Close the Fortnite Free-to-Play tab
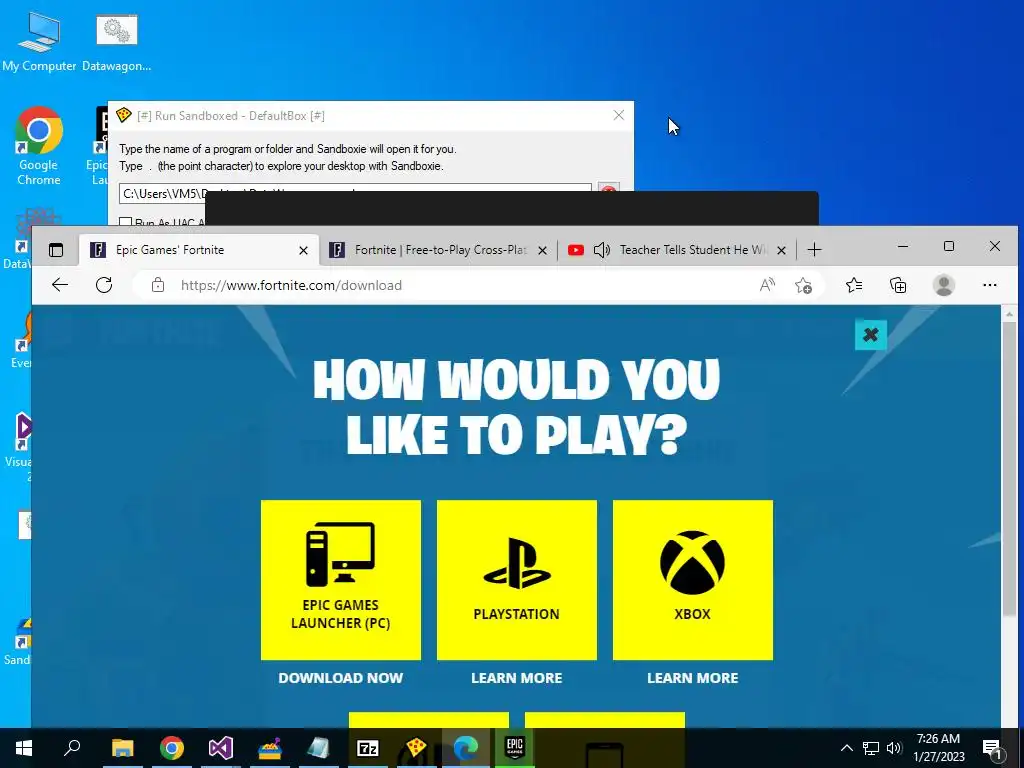This screenshot has width=1024, height=768. [542, 250]
